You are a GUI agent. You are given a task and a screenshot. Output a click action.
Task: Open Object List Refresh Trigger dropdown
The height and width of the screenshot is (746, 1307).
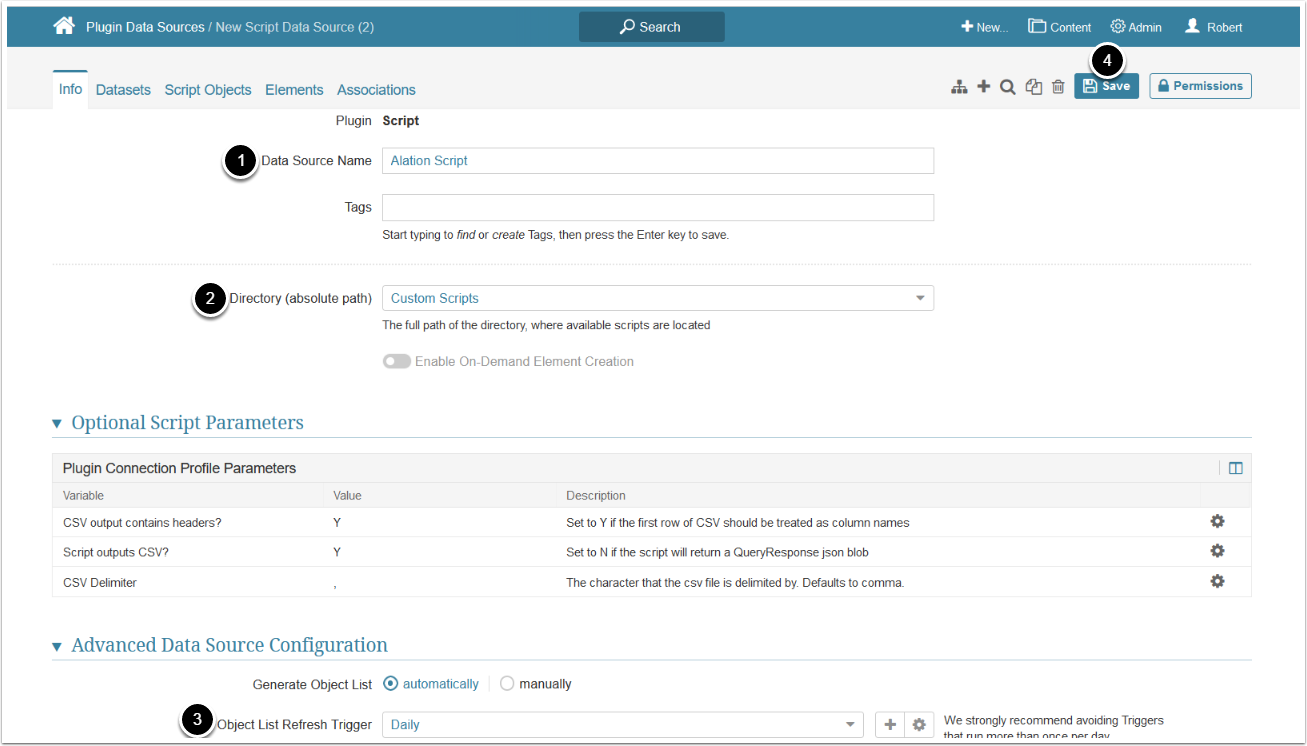[622, 724]
